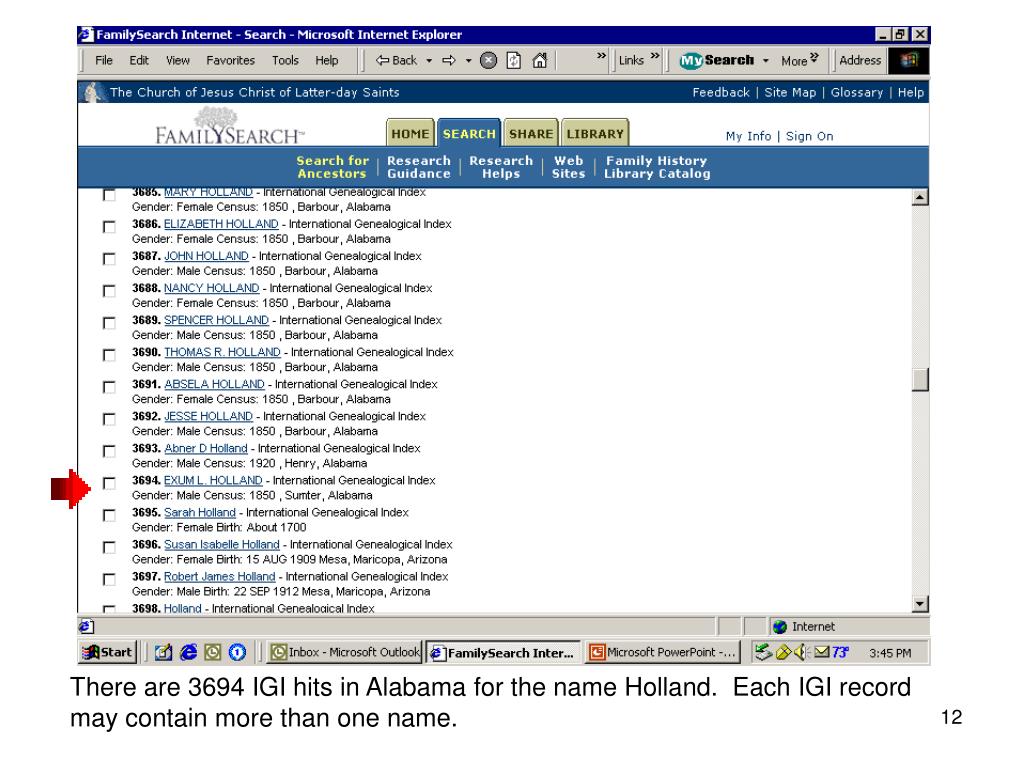Open the Tools menu

click(285, 61)
